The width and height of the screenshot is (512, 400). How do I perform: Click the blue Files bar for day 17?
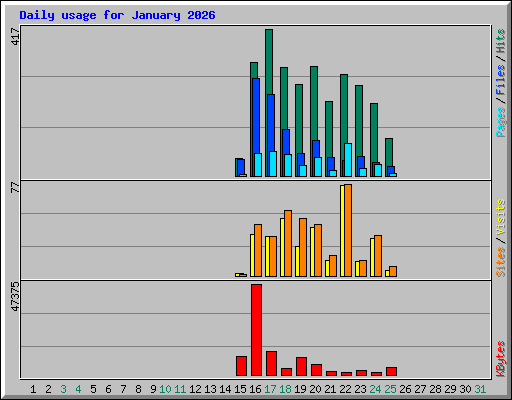point(271,123)
